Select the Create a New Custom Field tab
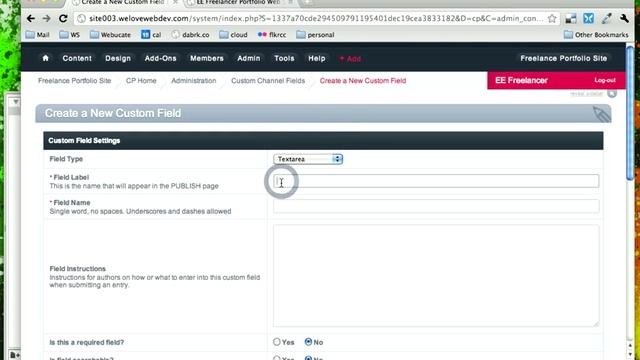Image resolution: width=640 pixels, height=360 pixels. 122,3
